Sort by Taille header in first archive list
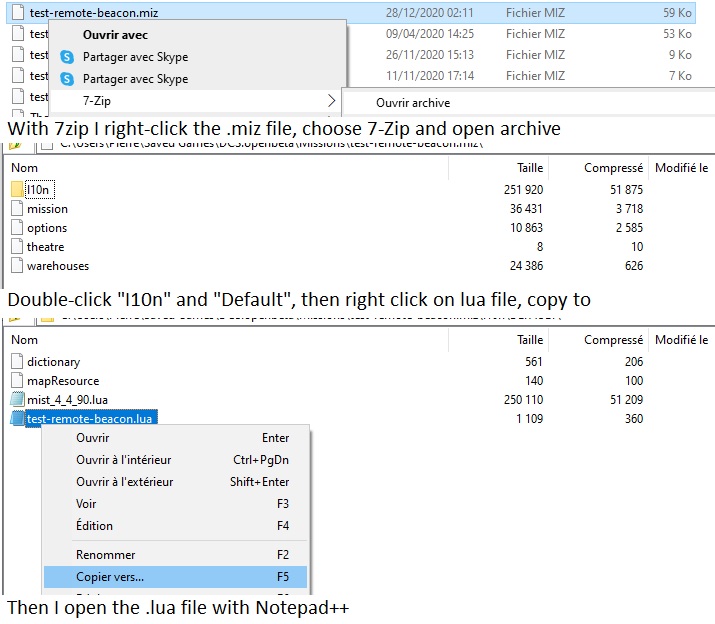 pos(530,168)
